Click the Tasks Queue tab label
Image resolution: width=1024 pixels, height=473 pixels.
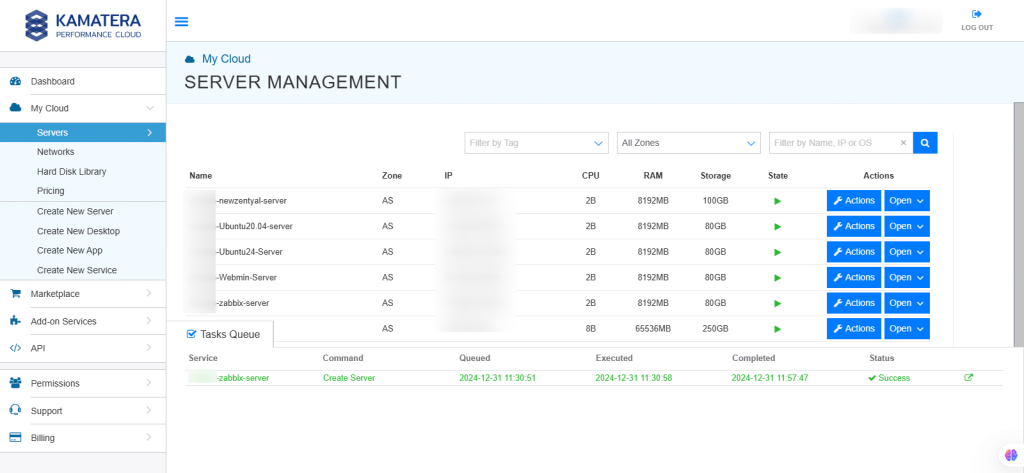[x=230, y=334]
